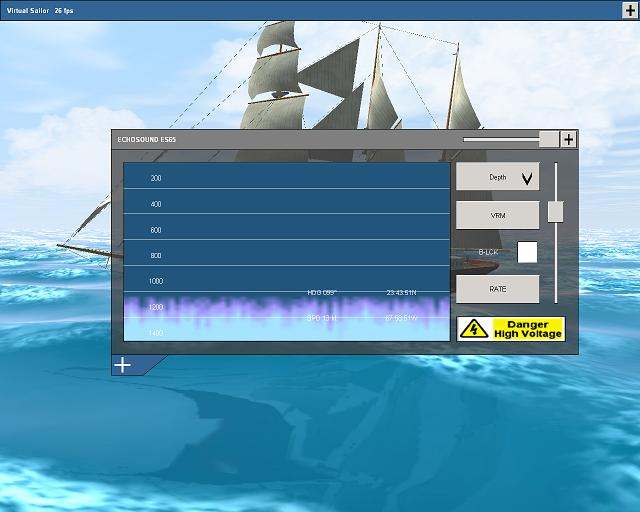Click the plus icon on the Echosound panel header
This screenshot has width=640, height=512.
point(568,139)
